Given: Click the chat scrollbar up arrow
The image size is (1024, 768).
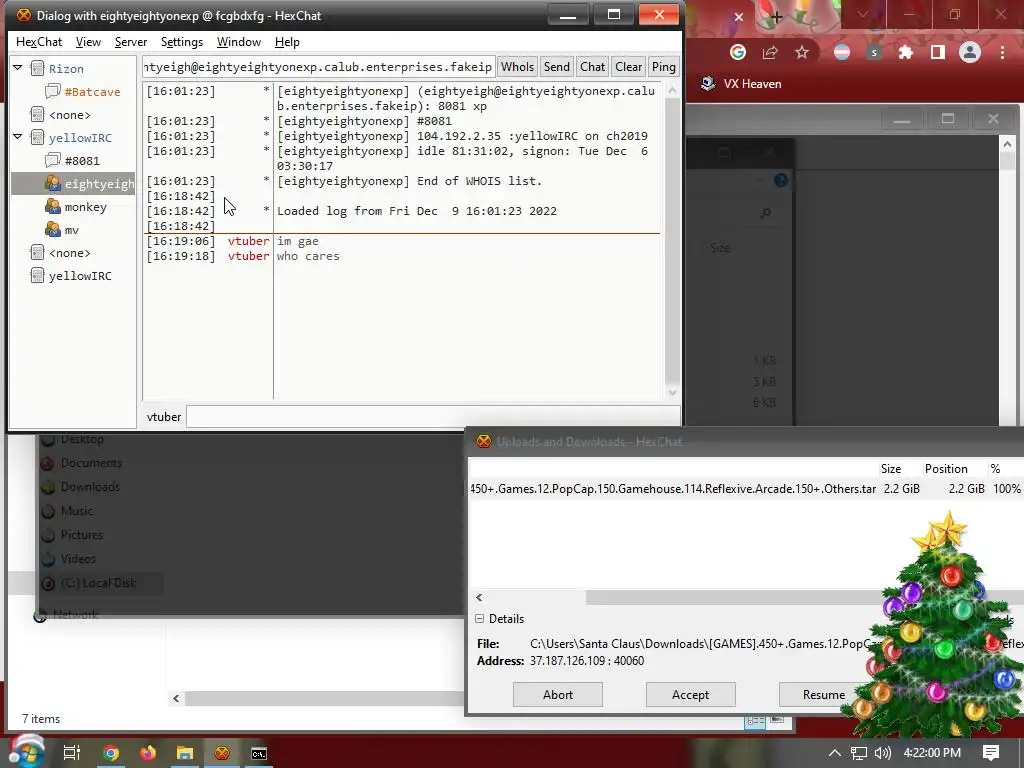Looking at the screenshot, I should (672, 90).
